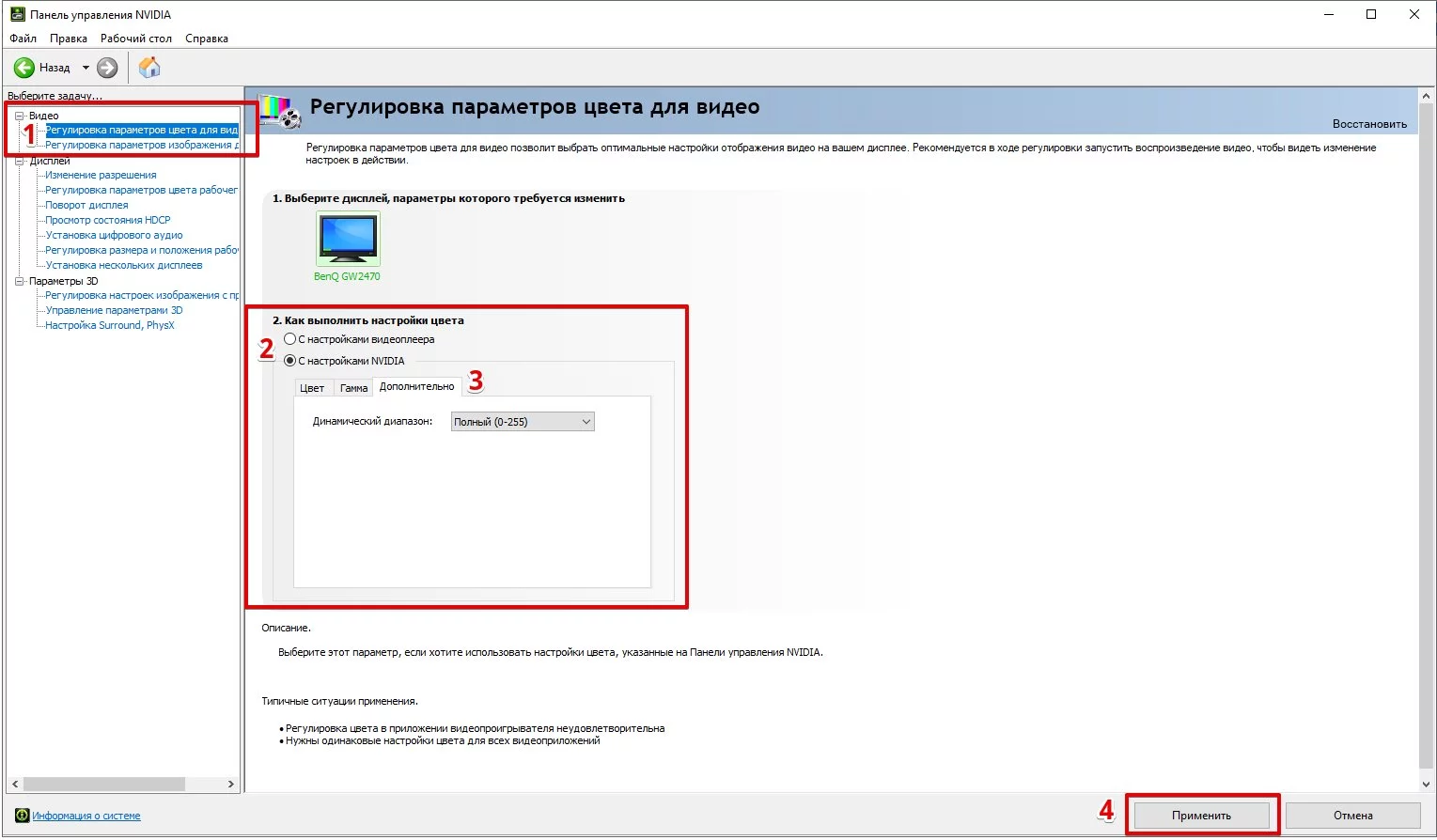Click the task tree horizontal scrollbar thumb

tap(104, 784)
